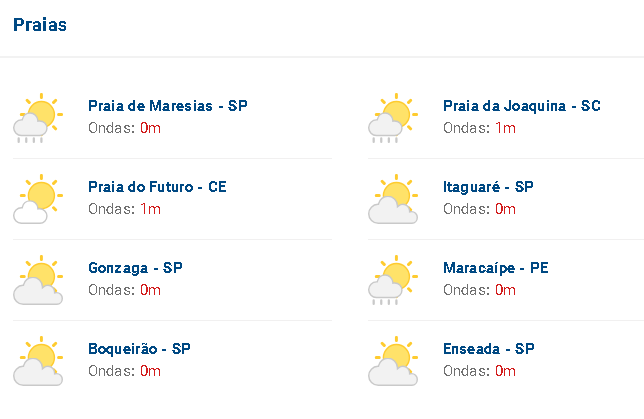
Task: Click the wave height for Praia da Joaquina
Action: [x=505, y=128]
